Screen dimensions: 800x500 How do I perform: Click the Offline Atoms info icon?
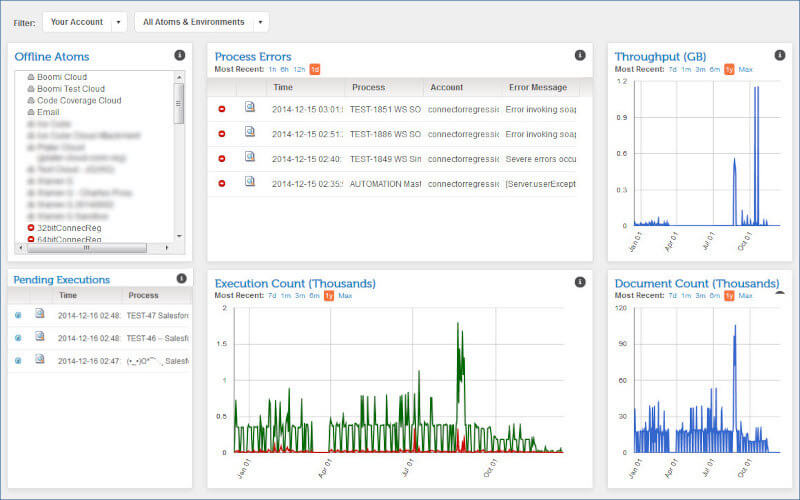click(x=180, y=55)
